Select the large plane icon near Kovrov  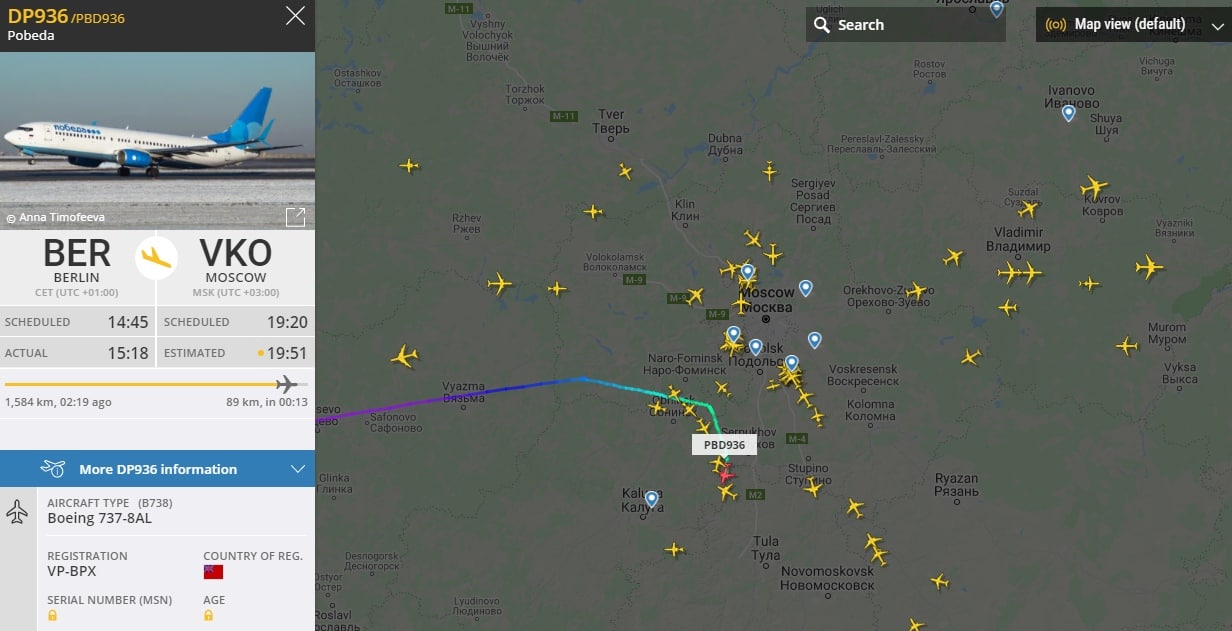[1094, 187]
